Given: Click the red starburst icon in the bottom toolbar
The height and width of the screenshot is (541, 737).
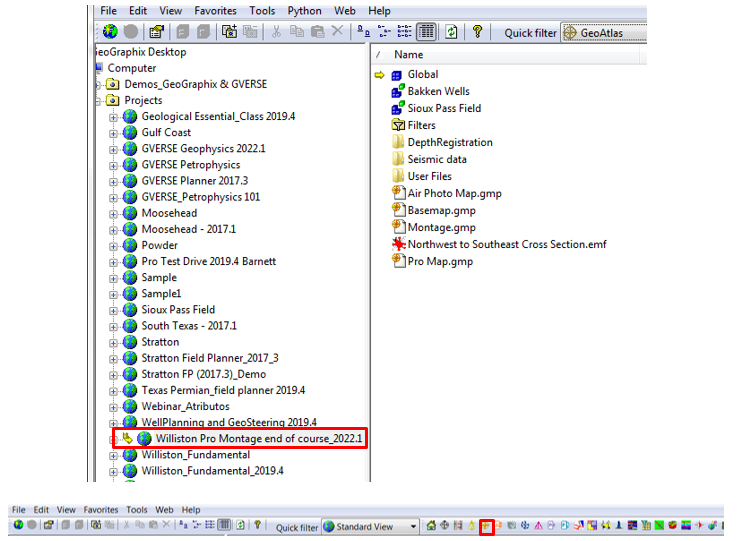Looking at the screenshot, I should coord(700,525).
